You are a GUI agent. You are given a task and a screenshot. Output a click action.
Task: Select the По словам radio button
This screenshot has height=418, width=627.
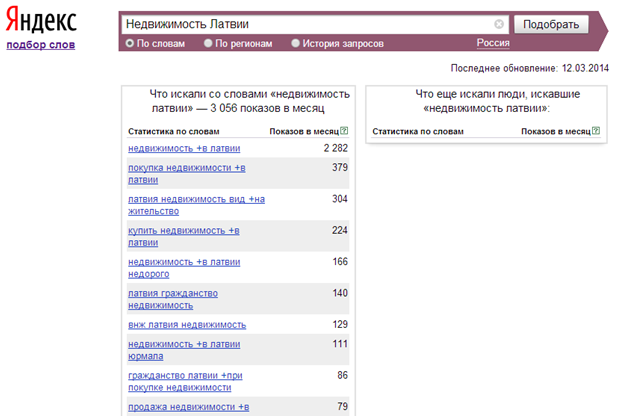click(130, 43)
